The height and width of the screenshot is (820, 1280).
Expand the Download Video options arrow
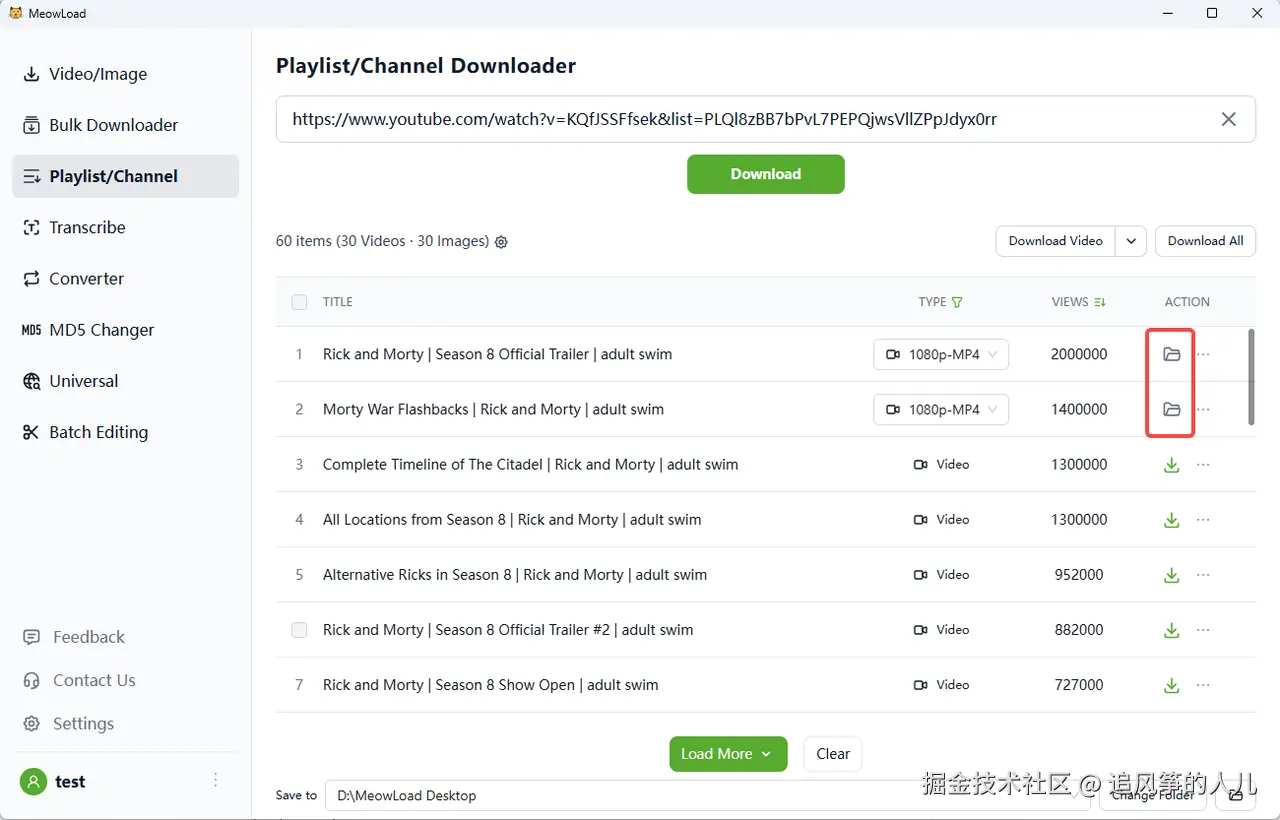[x=1131, y=241]
